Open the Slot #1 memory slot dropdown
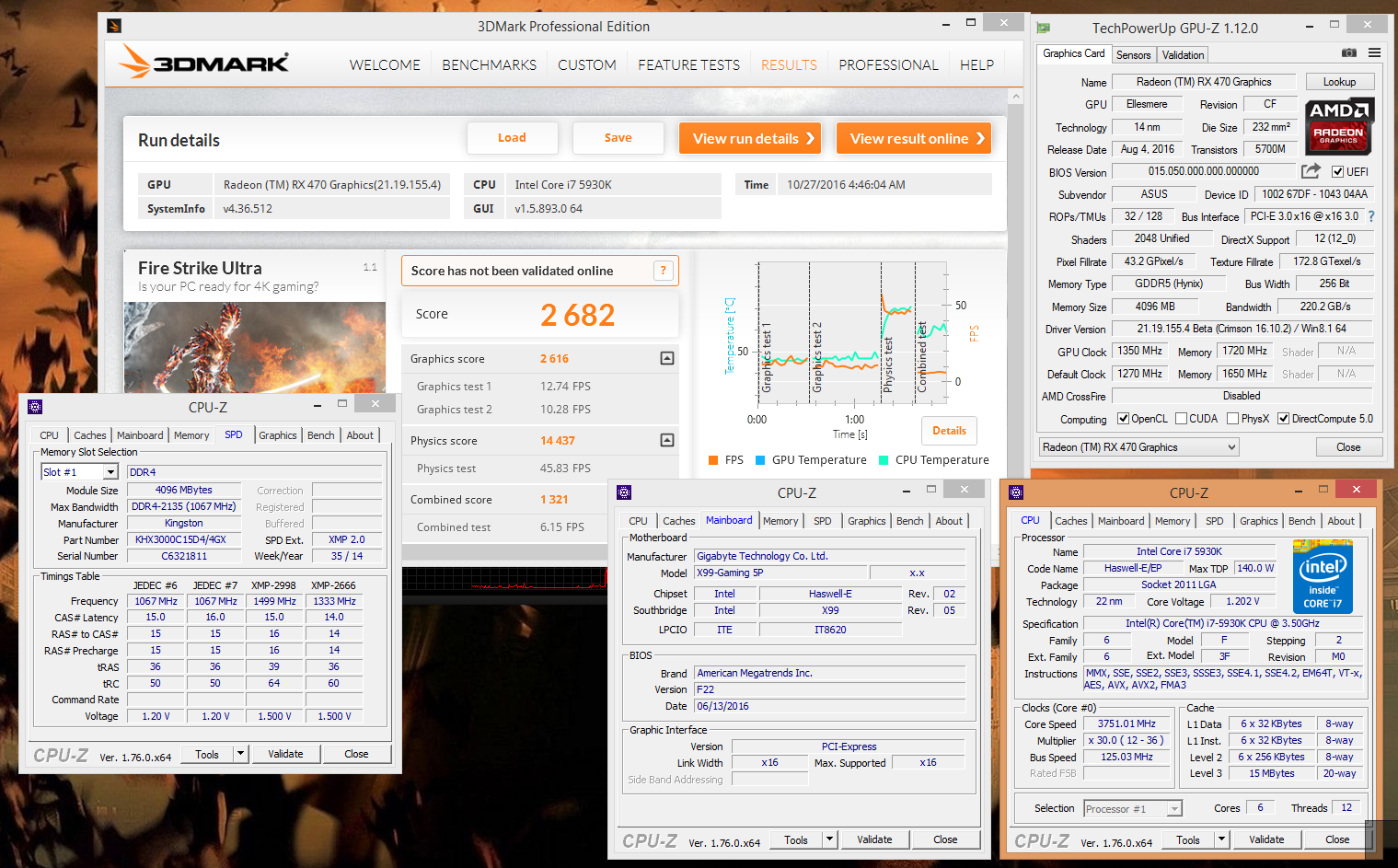Screen dimensions: 1398x868 click(x=110, y=472)
